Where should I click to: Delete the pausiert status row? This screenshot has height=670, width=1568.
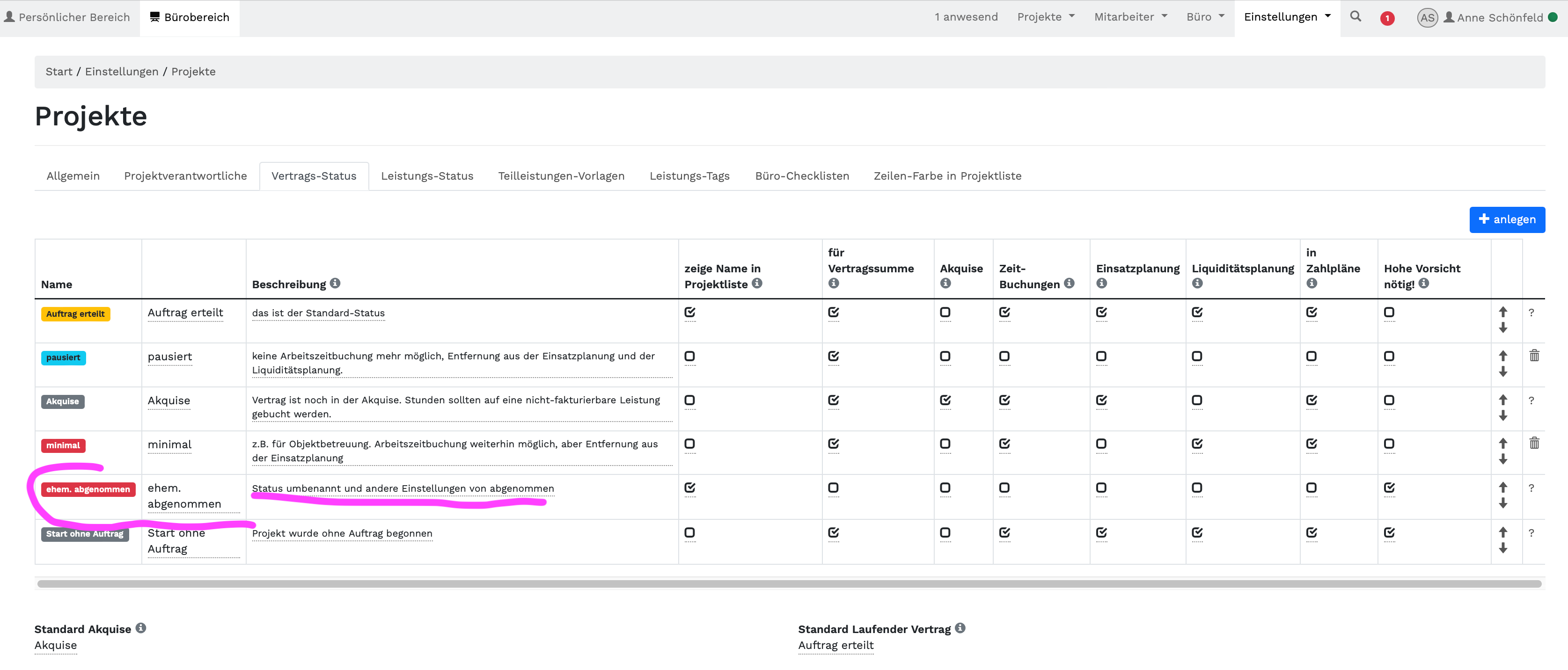click(x=1534, y=356)
